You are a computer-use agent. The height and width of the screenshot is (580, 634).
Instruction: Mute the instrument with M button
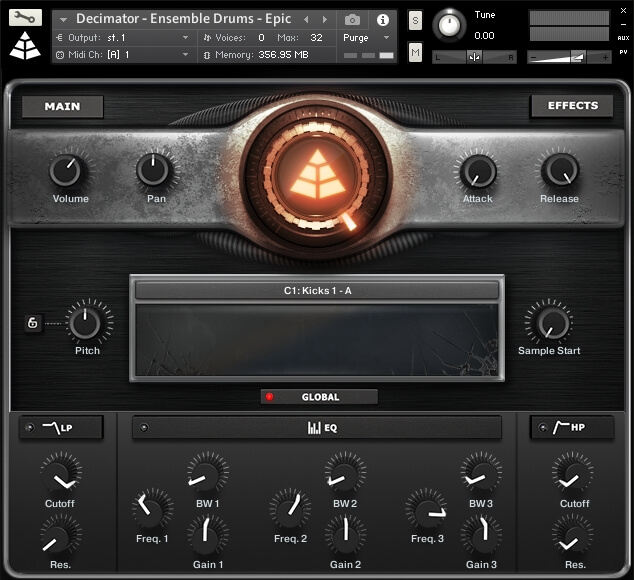[x=415, y=53]
